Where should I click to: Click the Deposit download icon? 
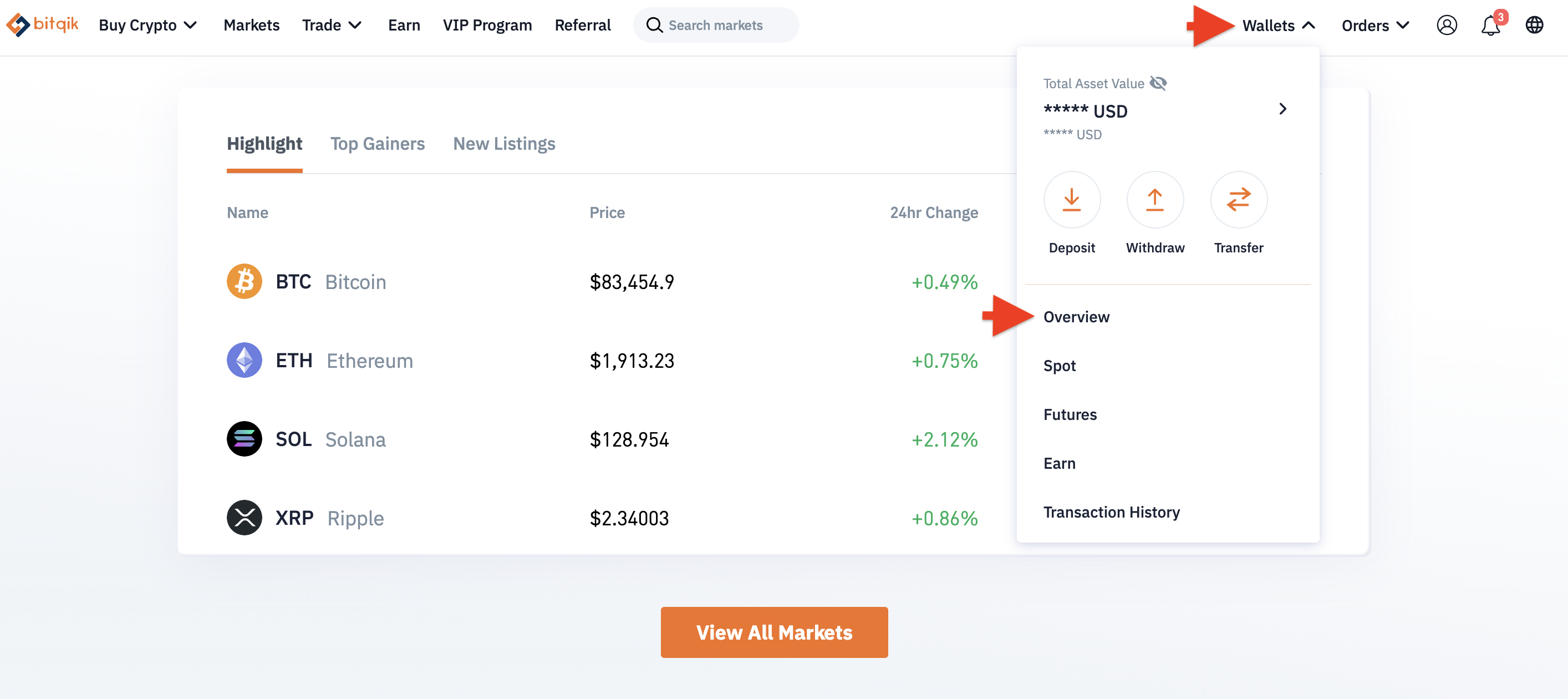[1071, 199]
